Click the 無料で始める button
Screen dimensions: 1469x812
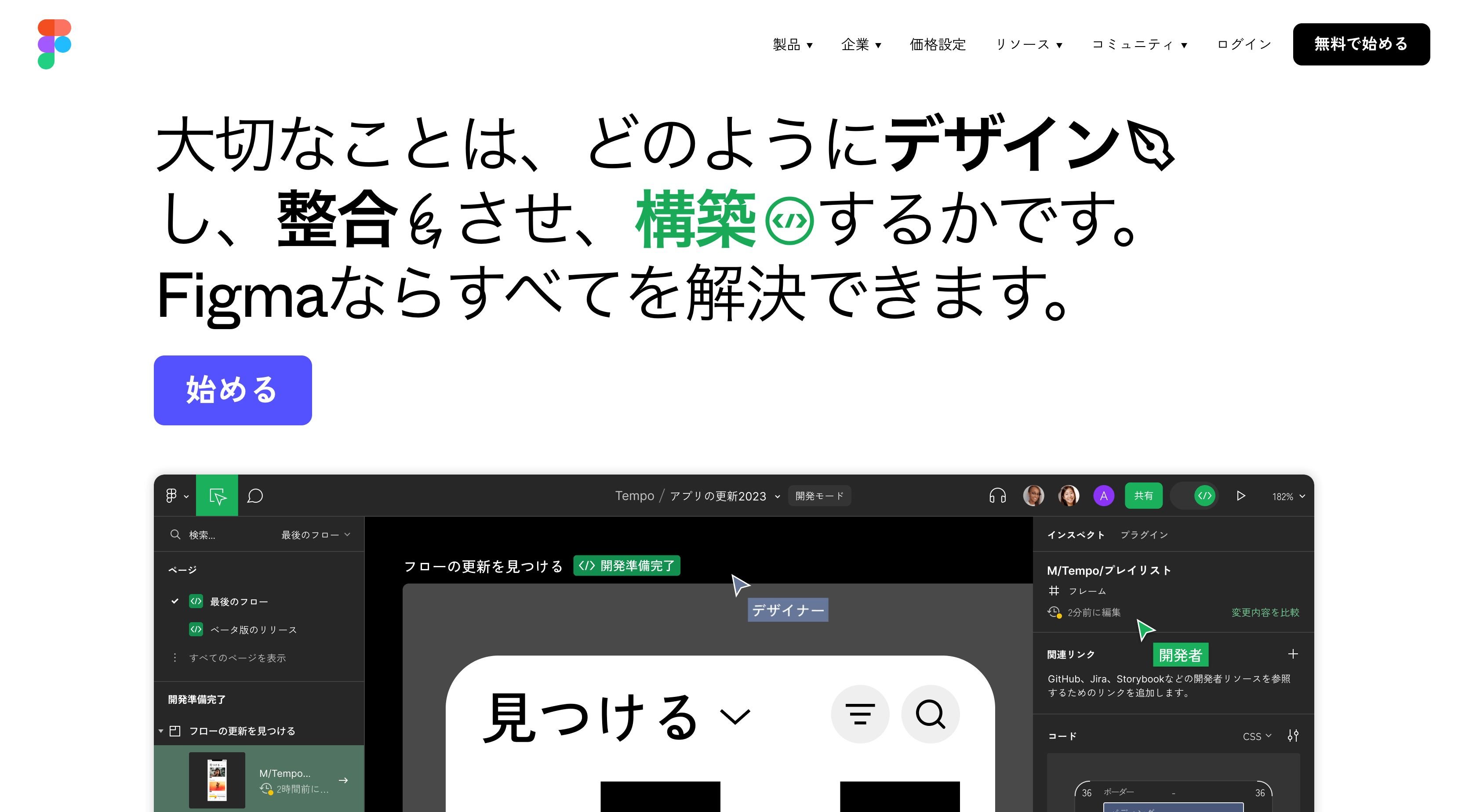pos(1361,44)
